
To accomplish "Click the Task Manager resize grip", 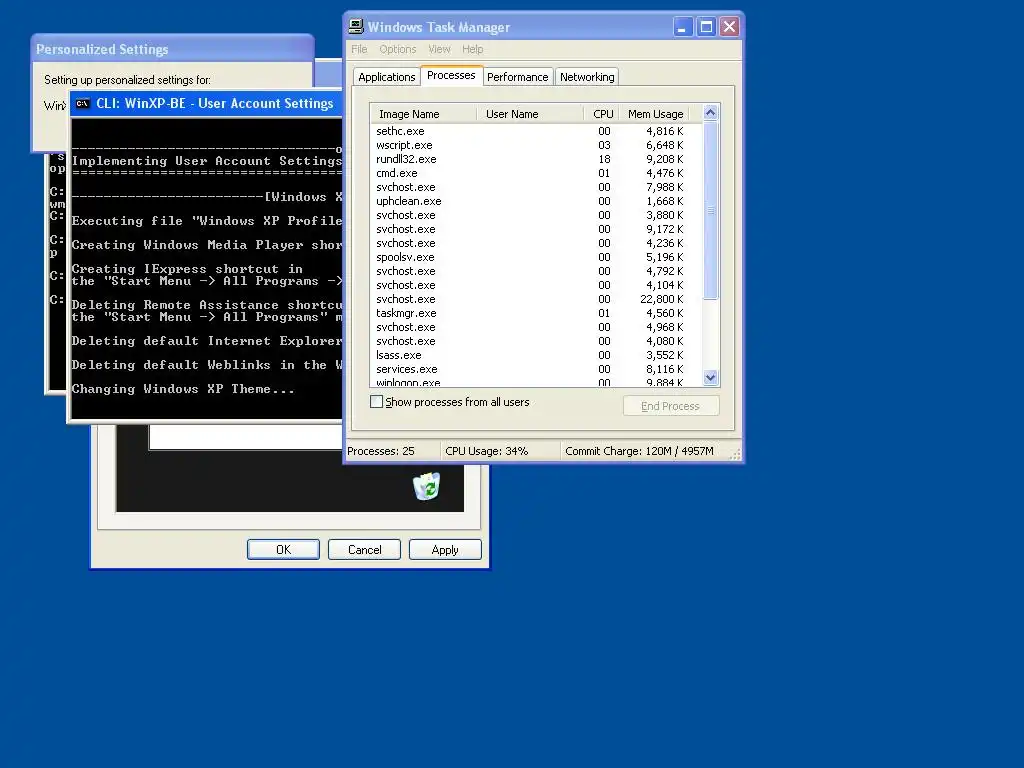I will pos(735,454).
